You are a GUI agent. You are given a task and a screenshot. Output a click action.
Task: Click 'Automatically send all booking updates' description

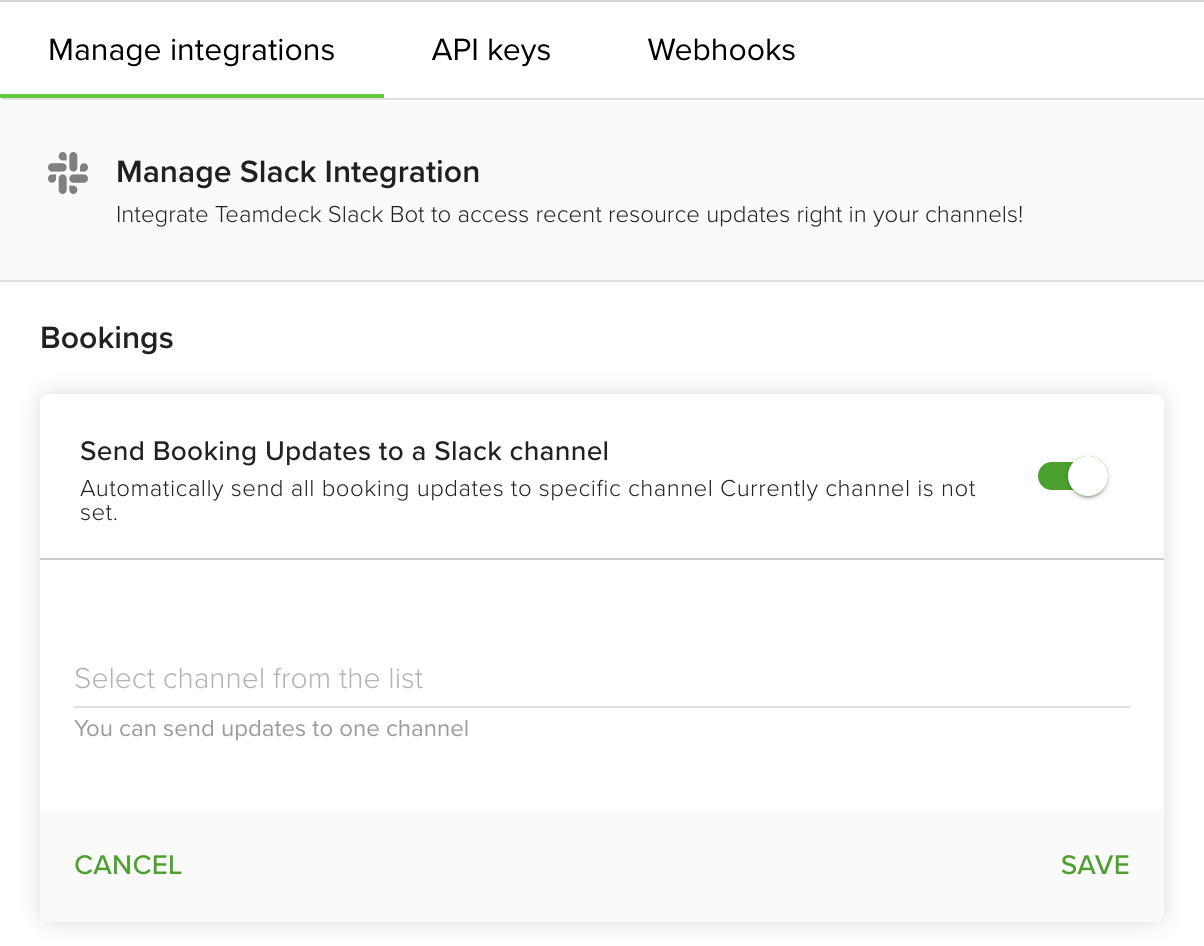coord(528,502)
